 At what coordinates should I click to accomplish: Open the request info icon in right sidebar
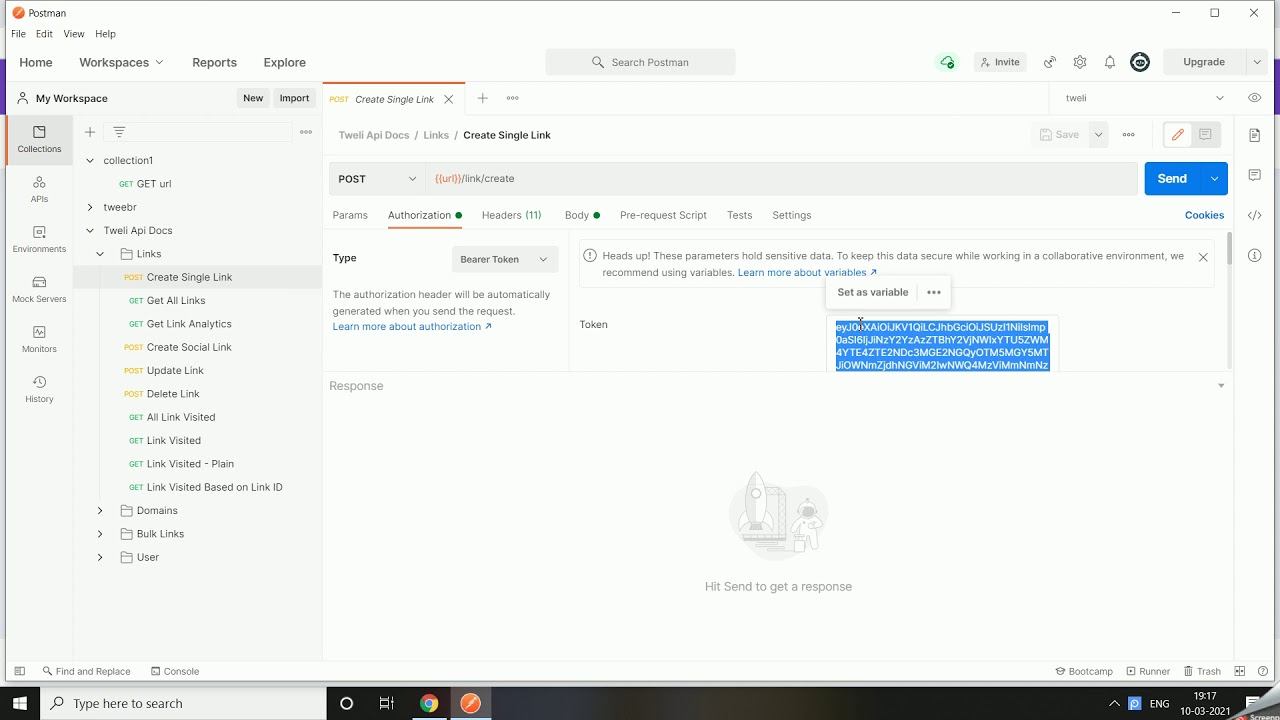pos(1255,255)
